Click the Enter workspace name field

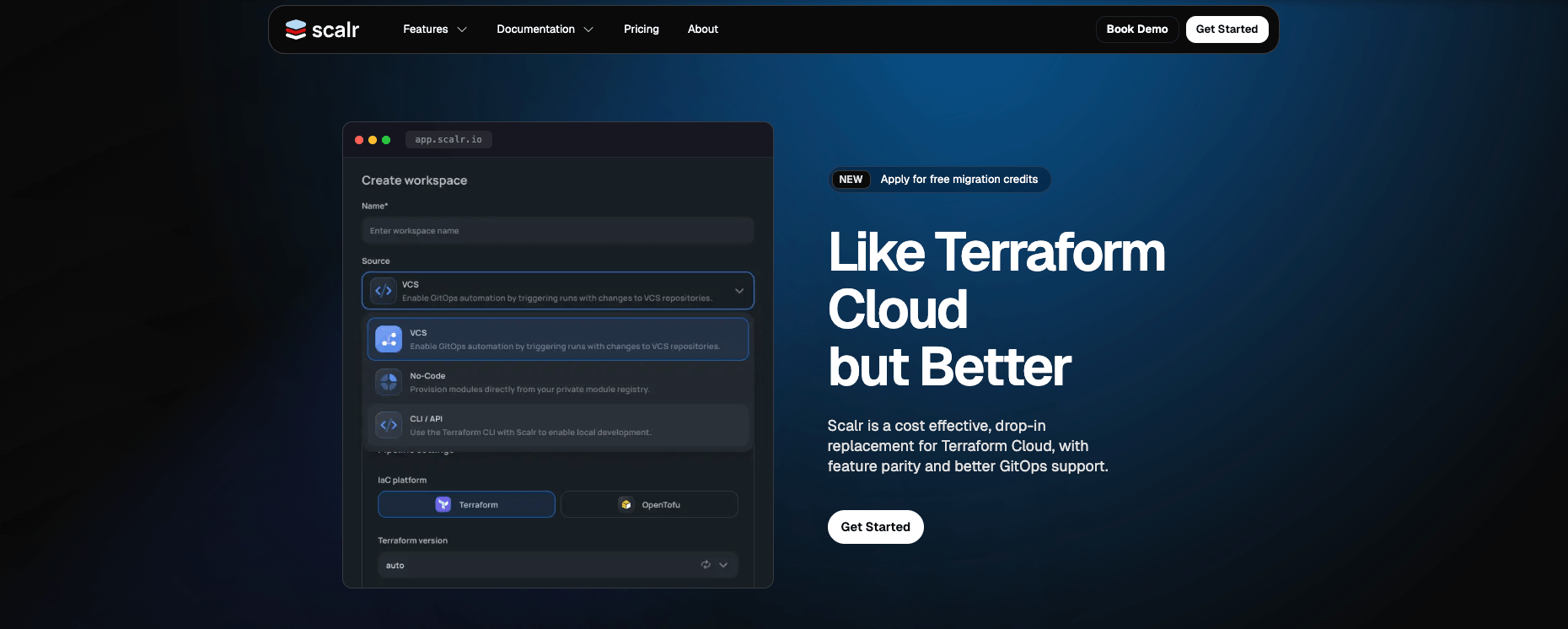pos(558,231)
